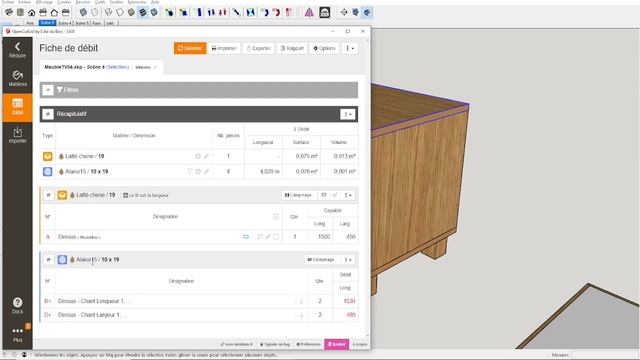Image resolution: width=640 pixels, height=360 pixels.
Task: Click pencil edit icon on Dessus row
Action: point(268,237)
